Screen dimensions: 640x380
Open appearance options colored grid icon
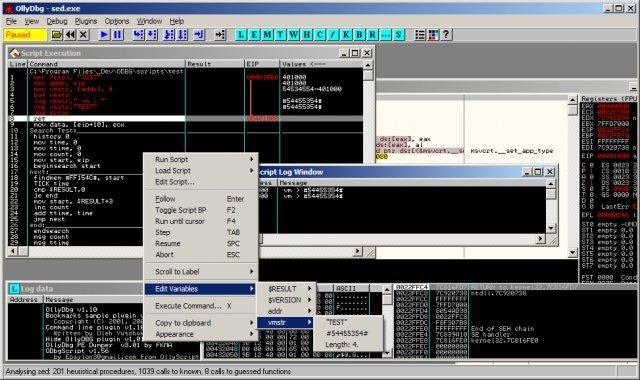[433, 35]
